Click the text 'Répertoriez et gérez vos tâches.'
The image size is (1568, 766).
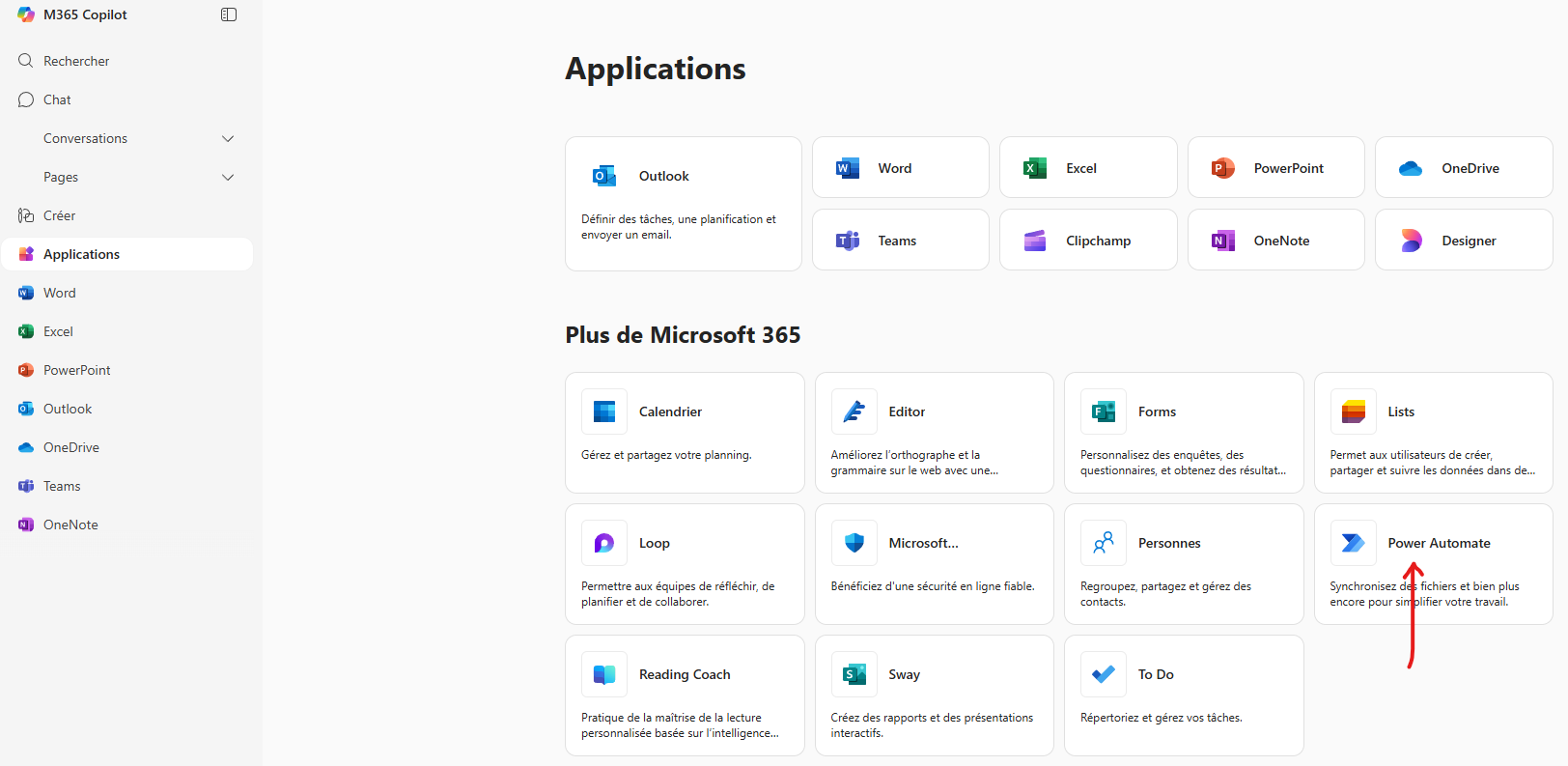(x=1162, y=718)
